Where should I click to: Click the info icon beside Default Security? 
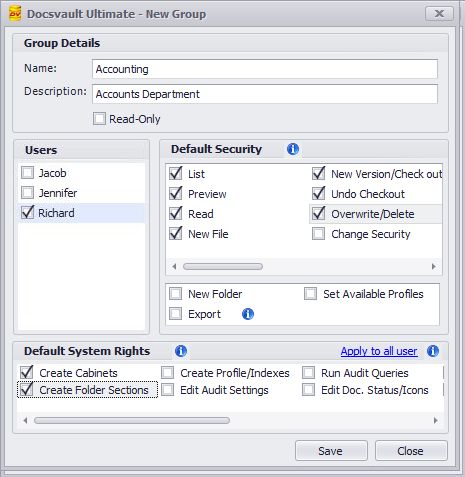point(293,149)
